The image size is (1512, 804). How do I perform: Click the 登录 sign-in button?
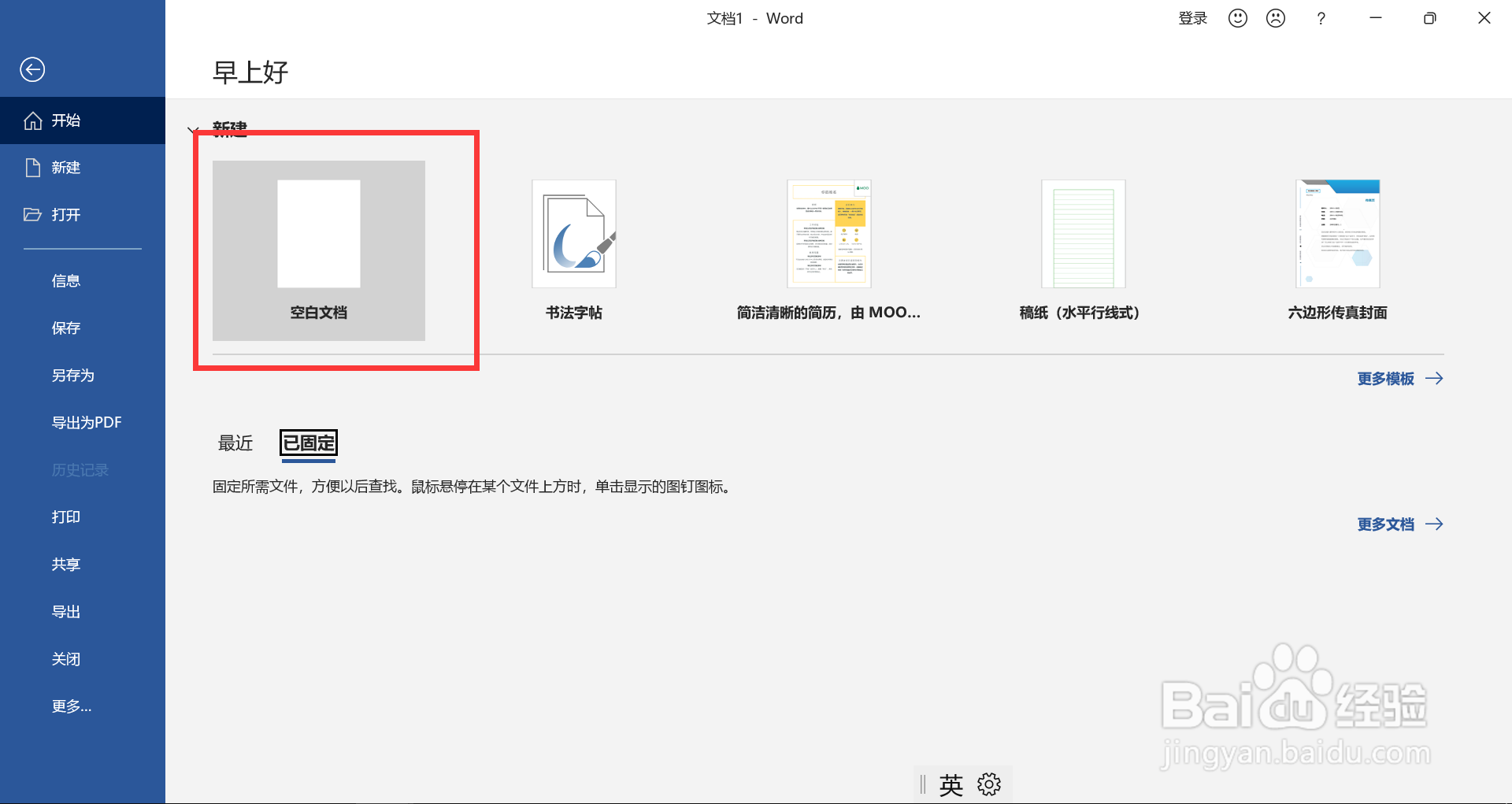point(1192,18)
